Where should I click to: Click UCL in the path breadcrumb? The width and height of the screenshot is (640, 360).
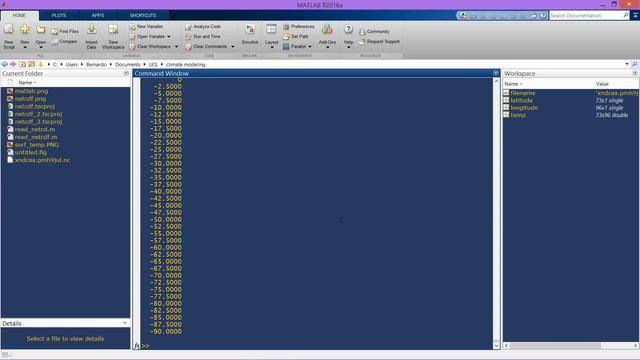point(153,64)
